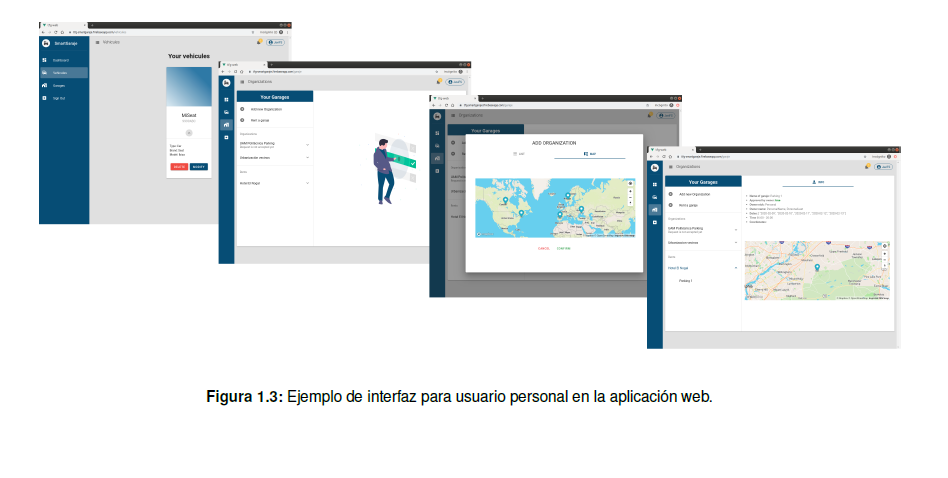Open notification bell in illustration window

pos(438,82)
